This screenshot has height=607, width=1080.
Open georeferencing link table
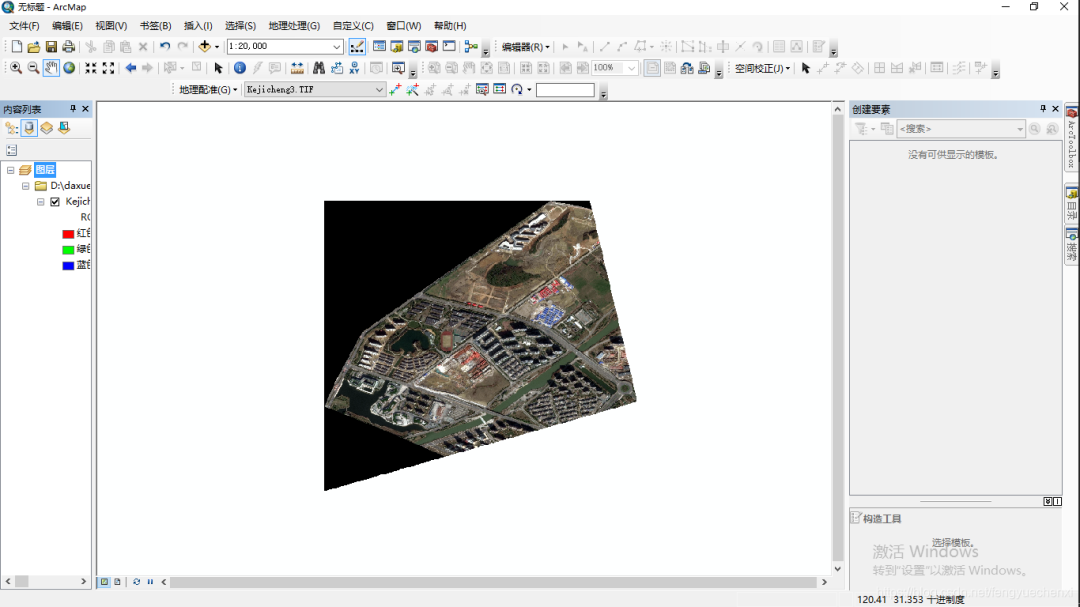[499, 90]
